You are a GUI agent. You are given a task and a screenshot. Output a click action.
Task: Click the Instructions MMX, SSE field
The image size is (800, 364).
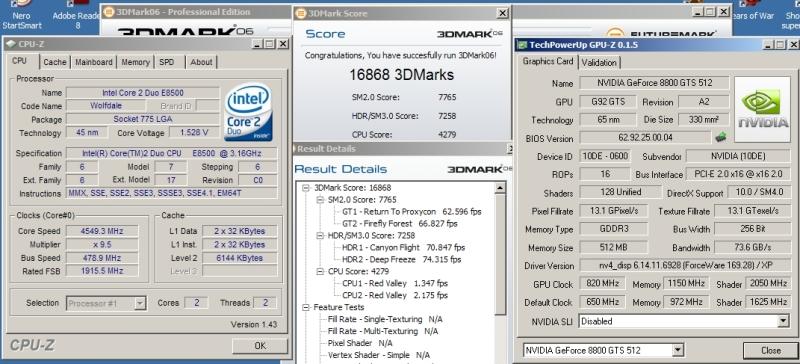[x=172, y=193]
